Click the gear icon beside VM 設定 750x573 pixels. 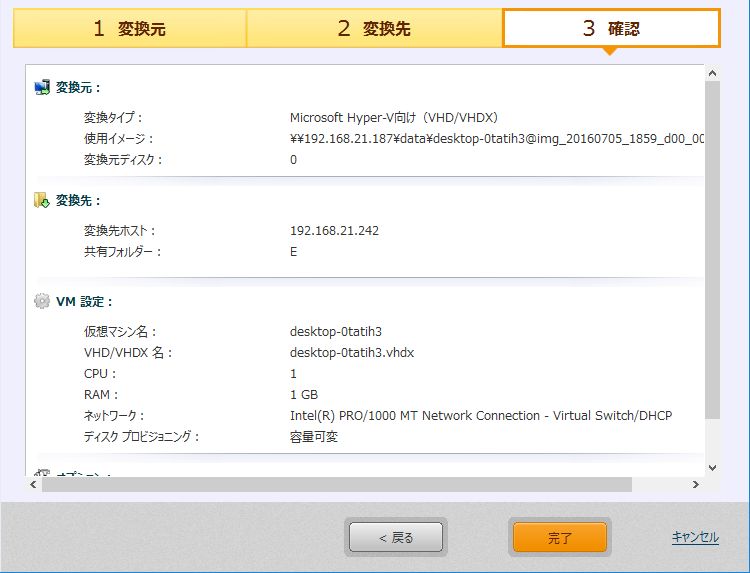point(42,301)
